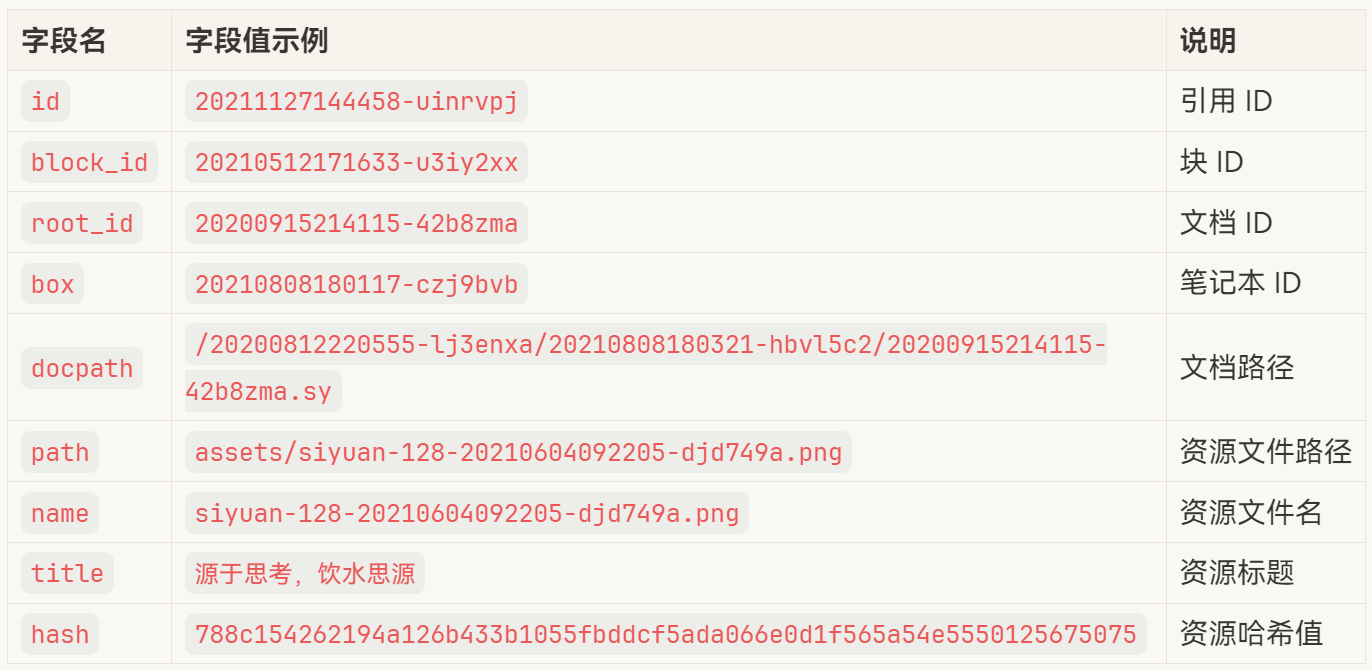Click the 'box' field name code
Image resolution: width=1372 pixels, height=670 pixels.
click(x=53, y=284)
